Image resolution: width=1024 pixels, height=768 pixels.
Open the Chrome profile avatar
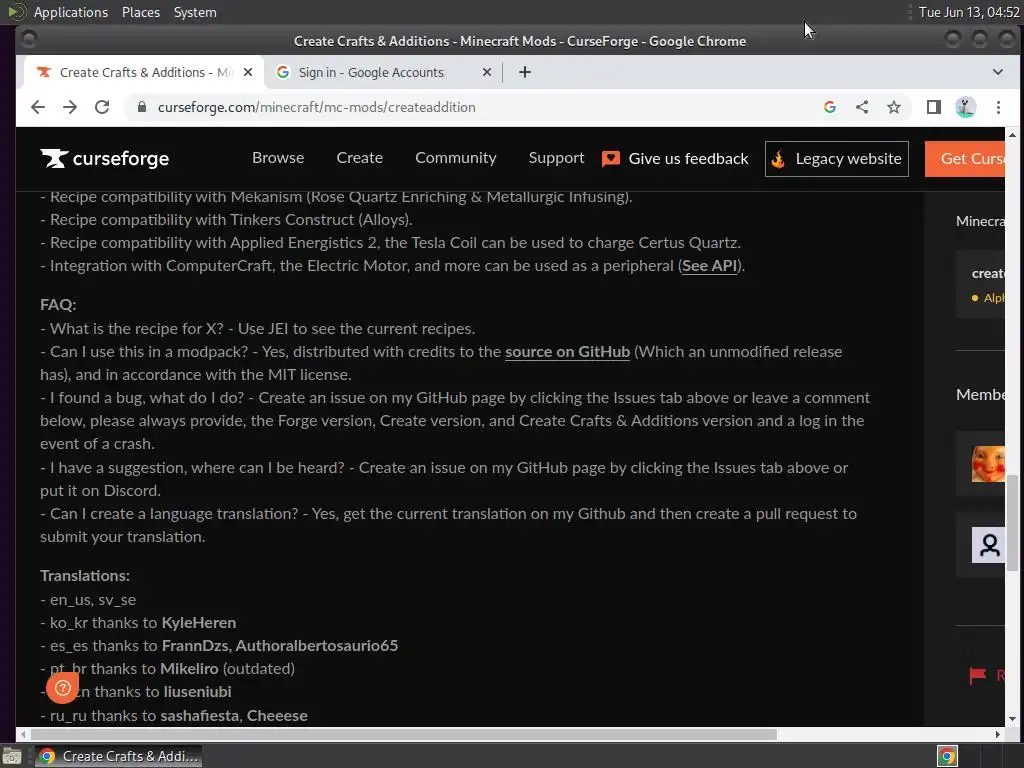pos(966,107)
